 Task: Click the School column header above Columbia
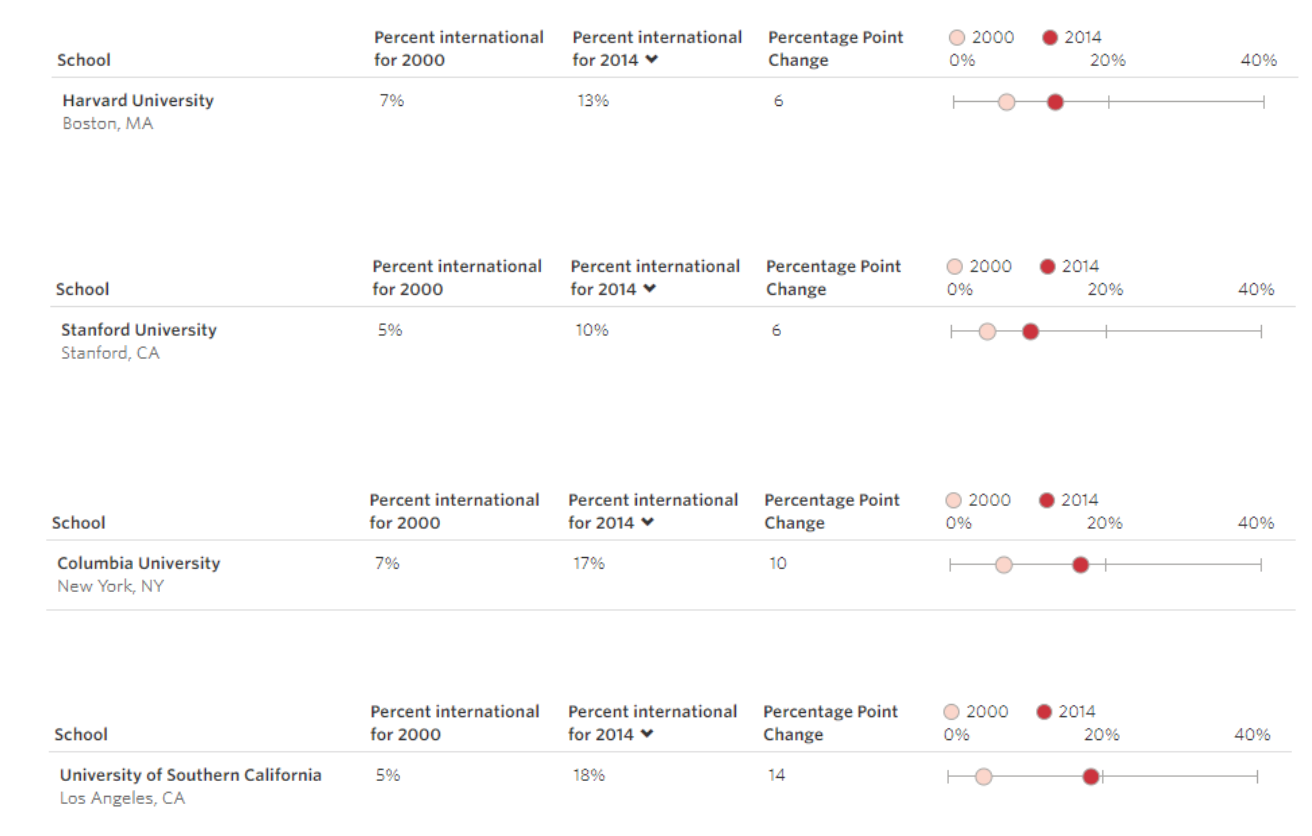pos(78,523)
